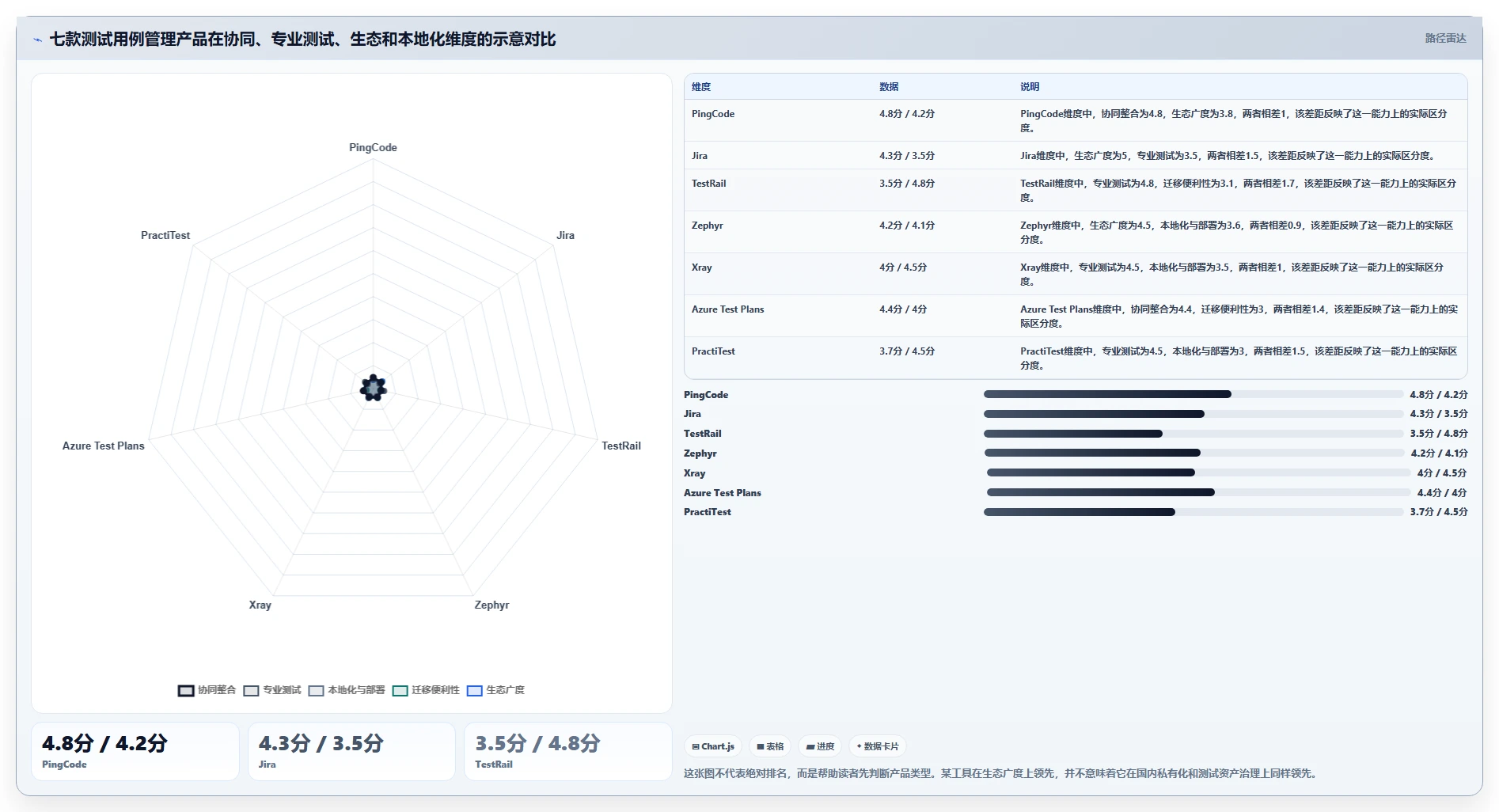This screenshot has height=812, width=1499.
Task: Toggle the 本地化与部署 legend series
Action: [347, 690]
